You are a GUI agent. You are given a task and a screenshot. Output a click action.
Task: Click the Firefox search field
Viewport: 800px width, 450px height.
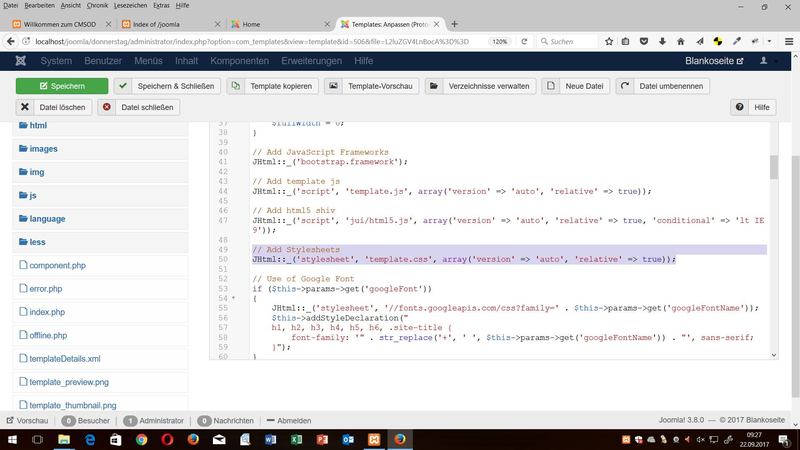(590, 41)
